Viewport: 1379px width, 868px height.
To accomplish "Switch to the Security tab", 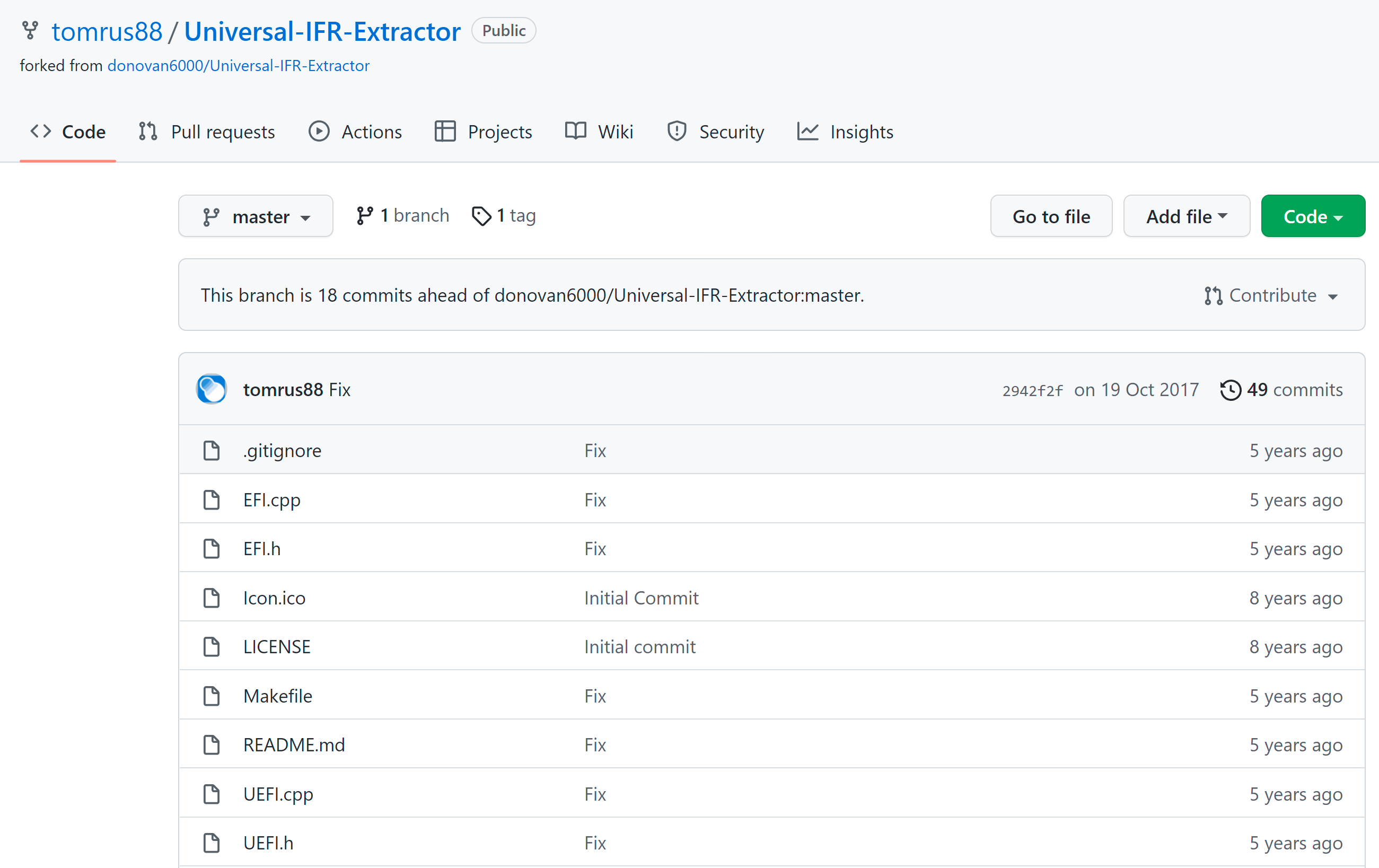I will [715, 131].
